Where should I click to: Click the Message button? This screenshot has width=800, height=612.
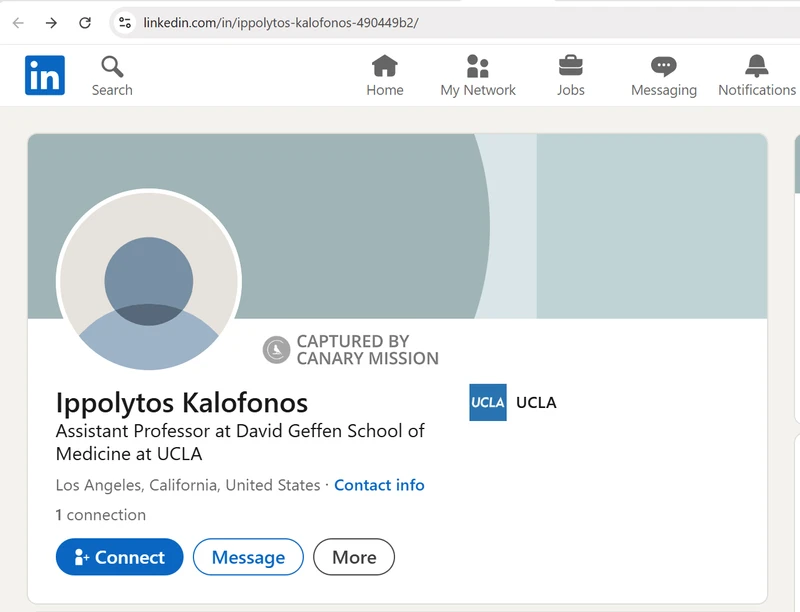(248, 557)
